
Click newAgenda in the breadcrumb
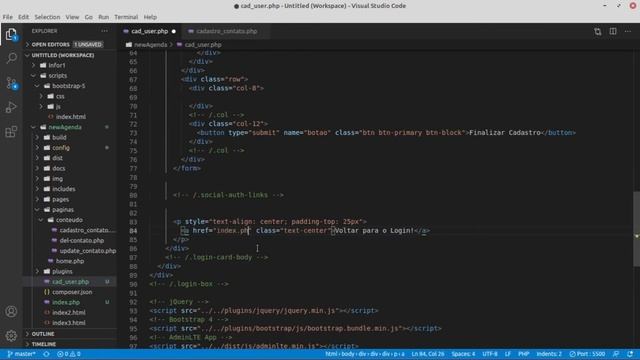coord(151,45)
